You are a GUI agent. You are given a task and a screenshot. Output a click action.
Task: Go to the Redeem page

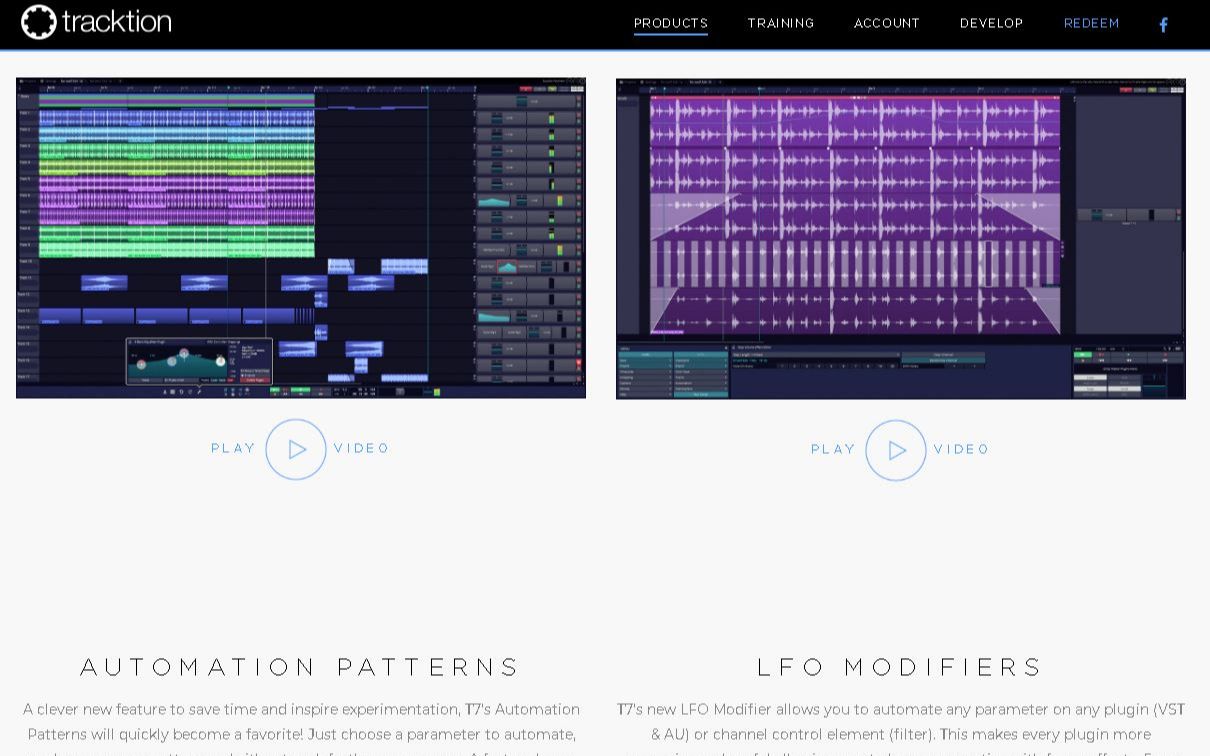pos(1092,23)
